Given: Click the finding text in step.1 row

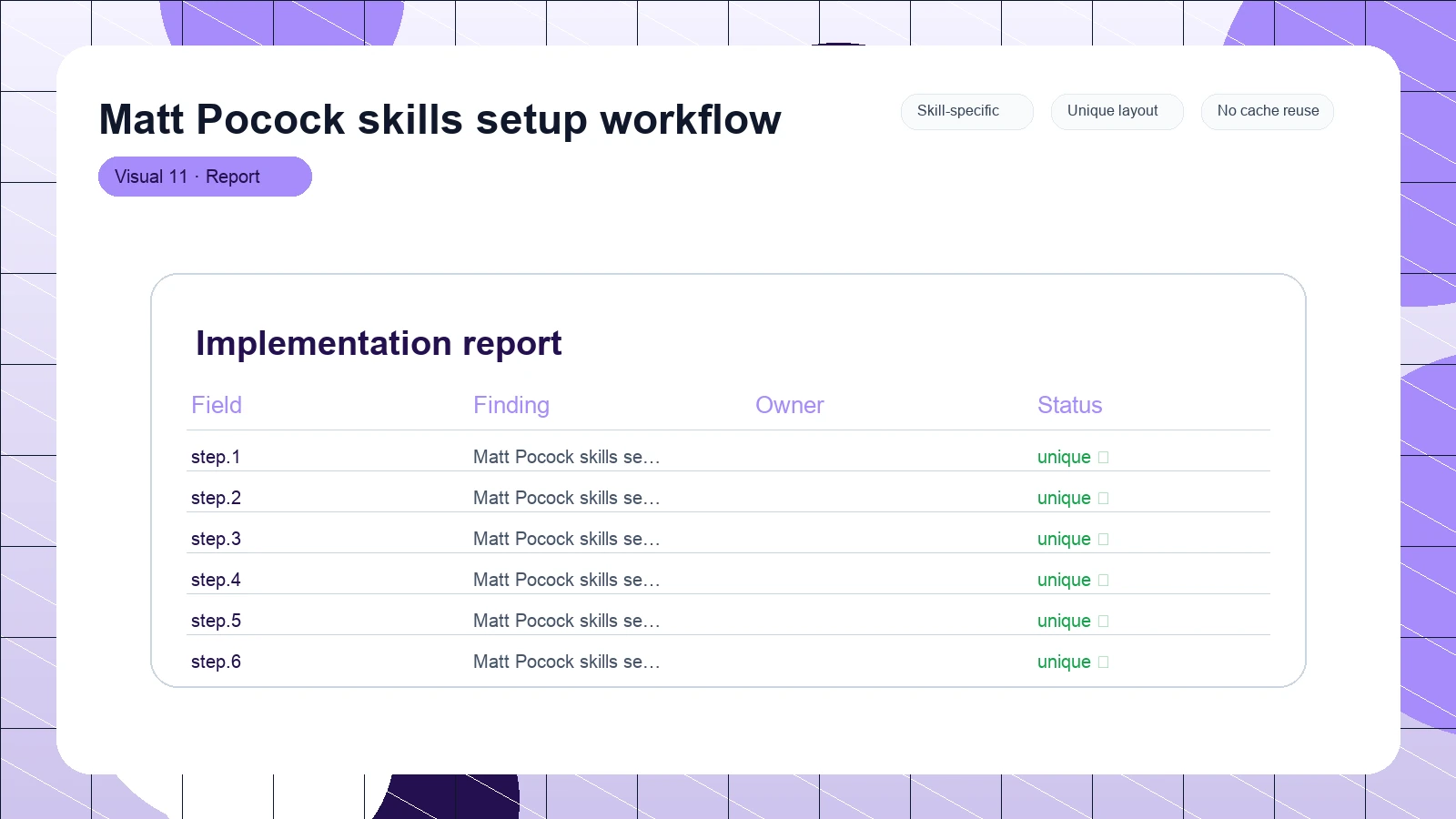Looking at the screenshot, I should (566, 457).
